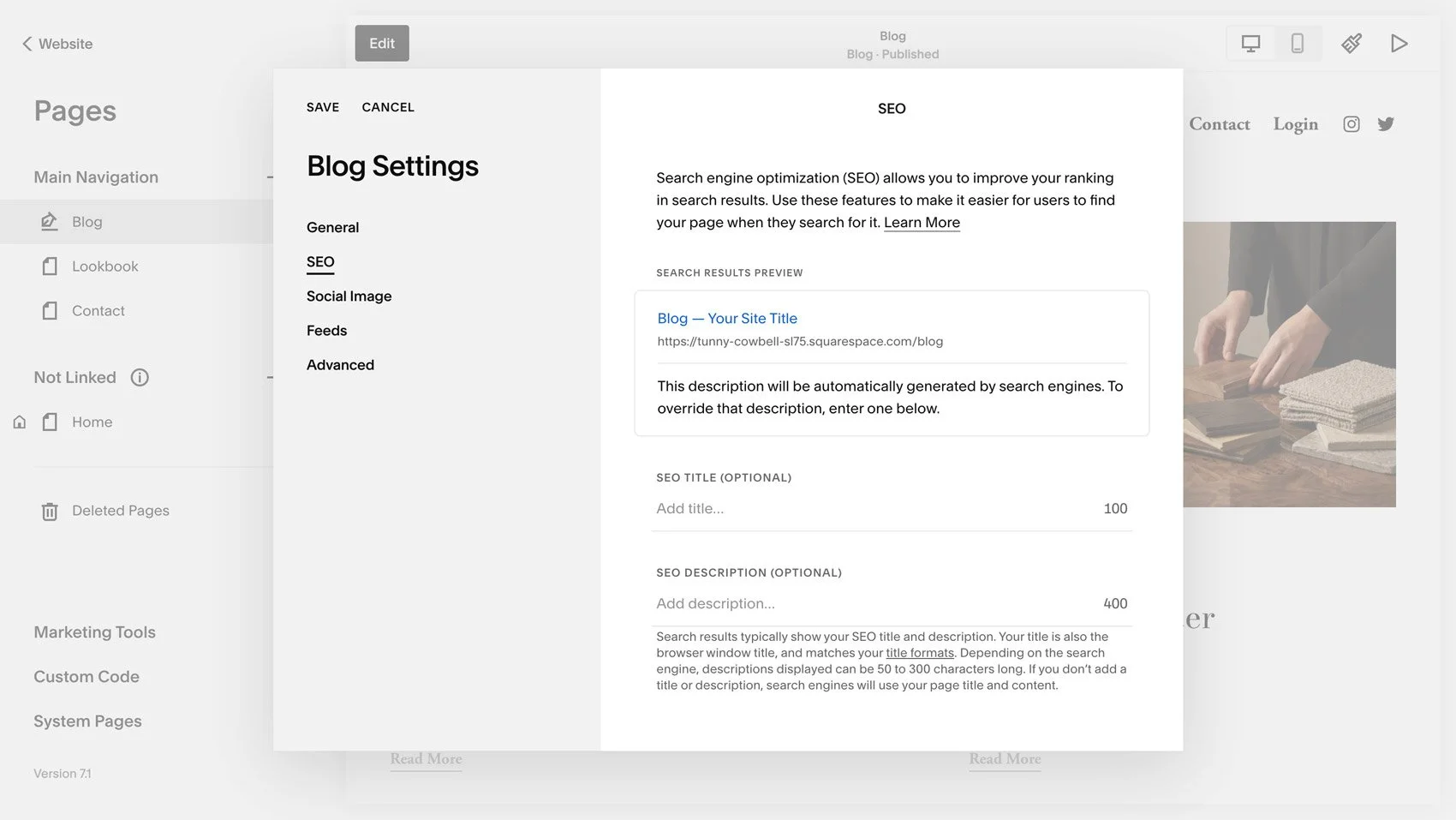Click the play arrow icon
Viewport: 1456px width, 820px height.
tap(1399, 44)
